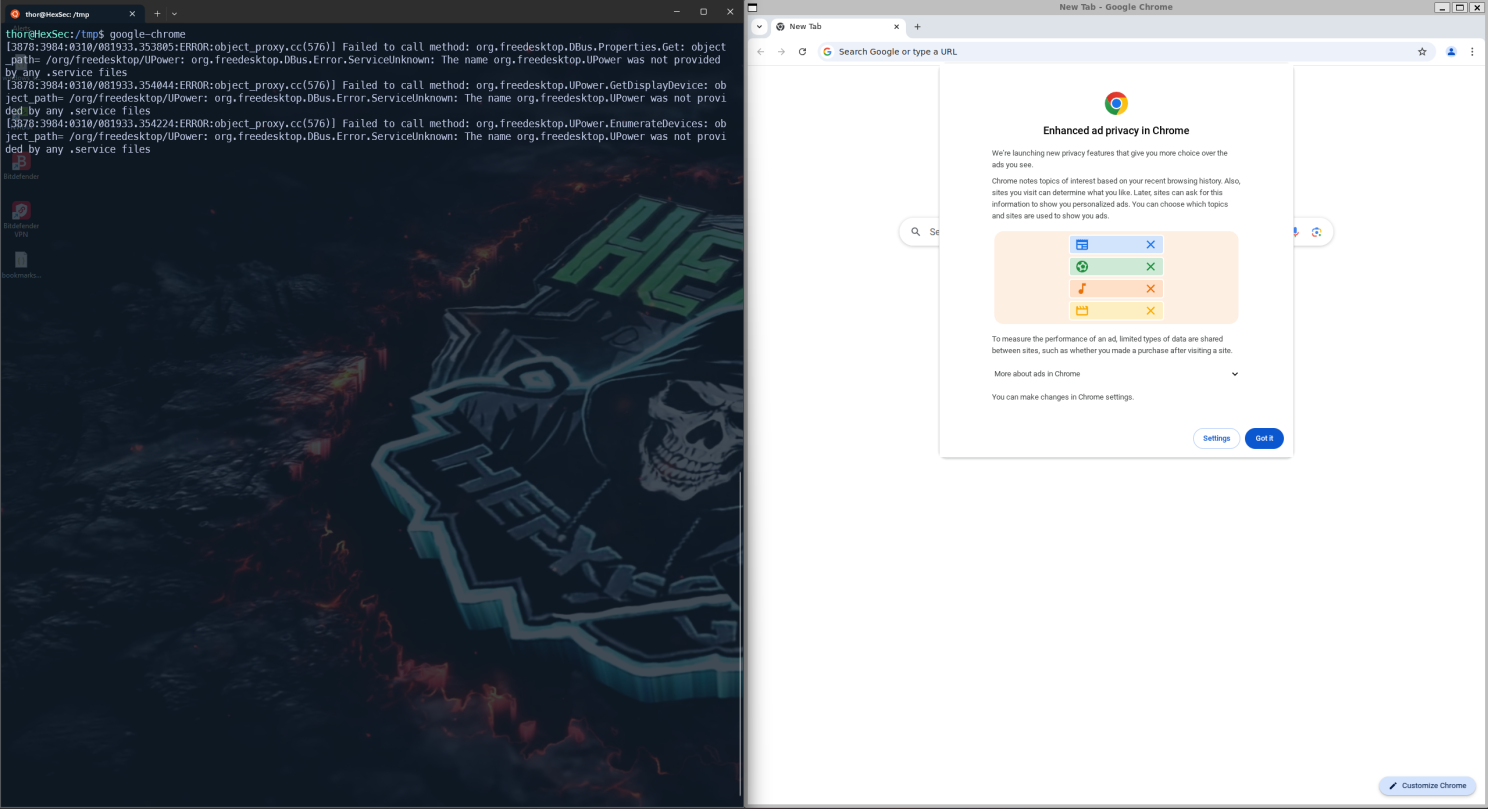Click the voice search microphone icon
The image size is (1488, 809).
(x=1296, y=232)
